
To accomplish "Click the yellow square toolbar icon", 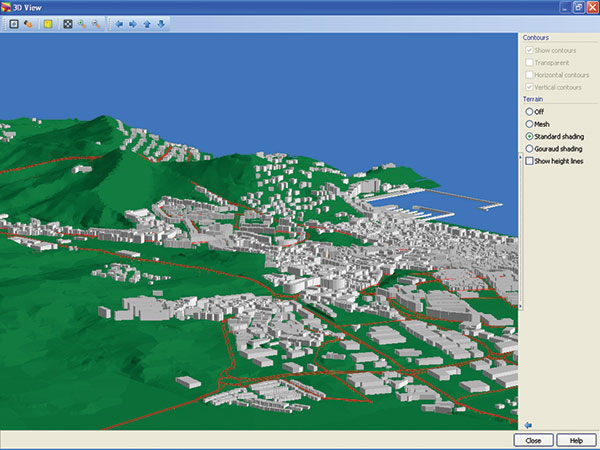I will click(48, 24).
